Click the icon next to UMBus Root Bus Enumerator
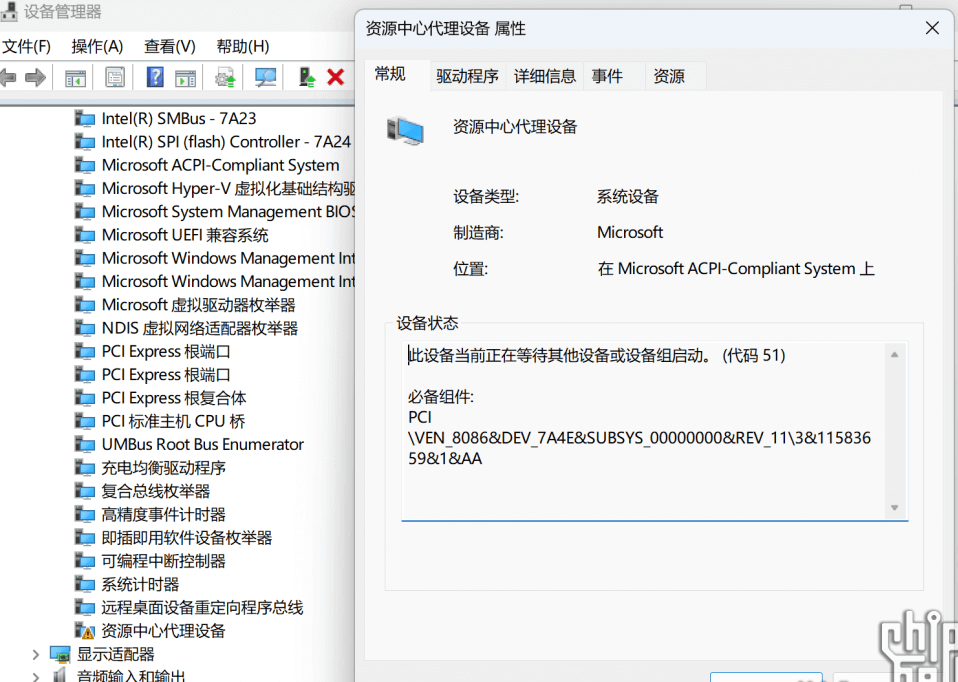The height and width of the screenshot is (682, 958). pos(84,444)
